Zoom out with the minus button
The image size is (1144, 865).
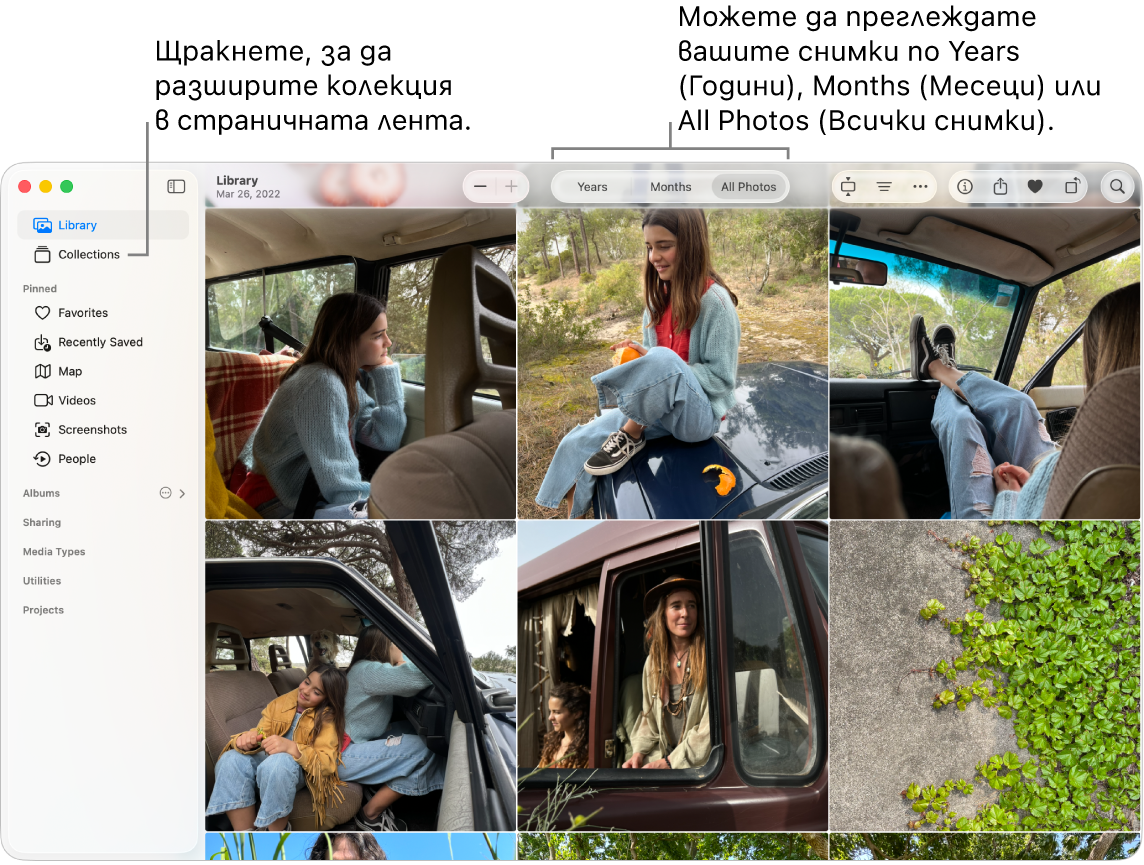pos(480,187)
